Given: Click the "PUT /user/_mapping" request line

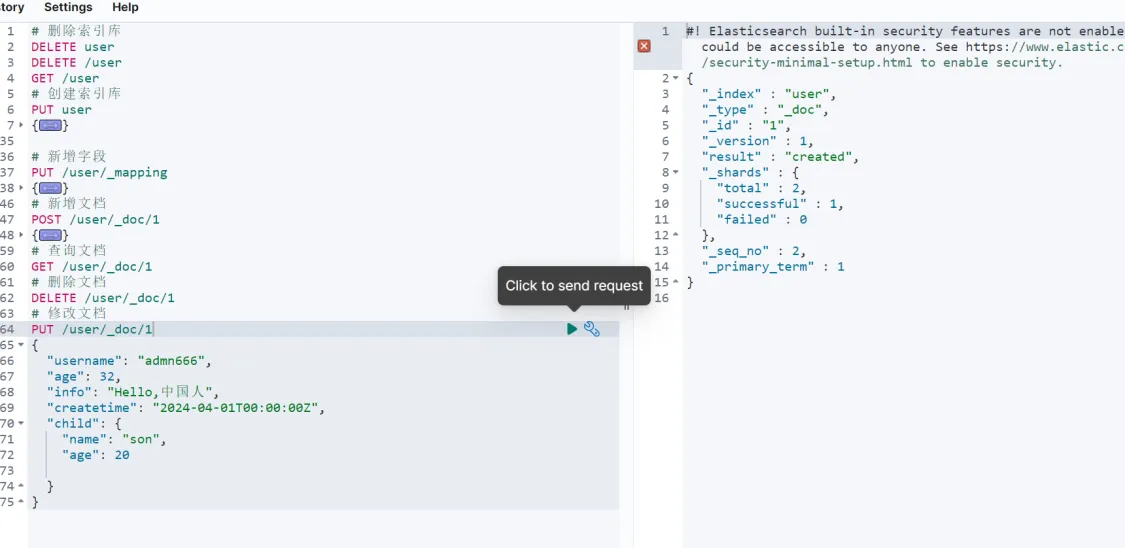Looking at the screenshot, I should click(99, 172).
